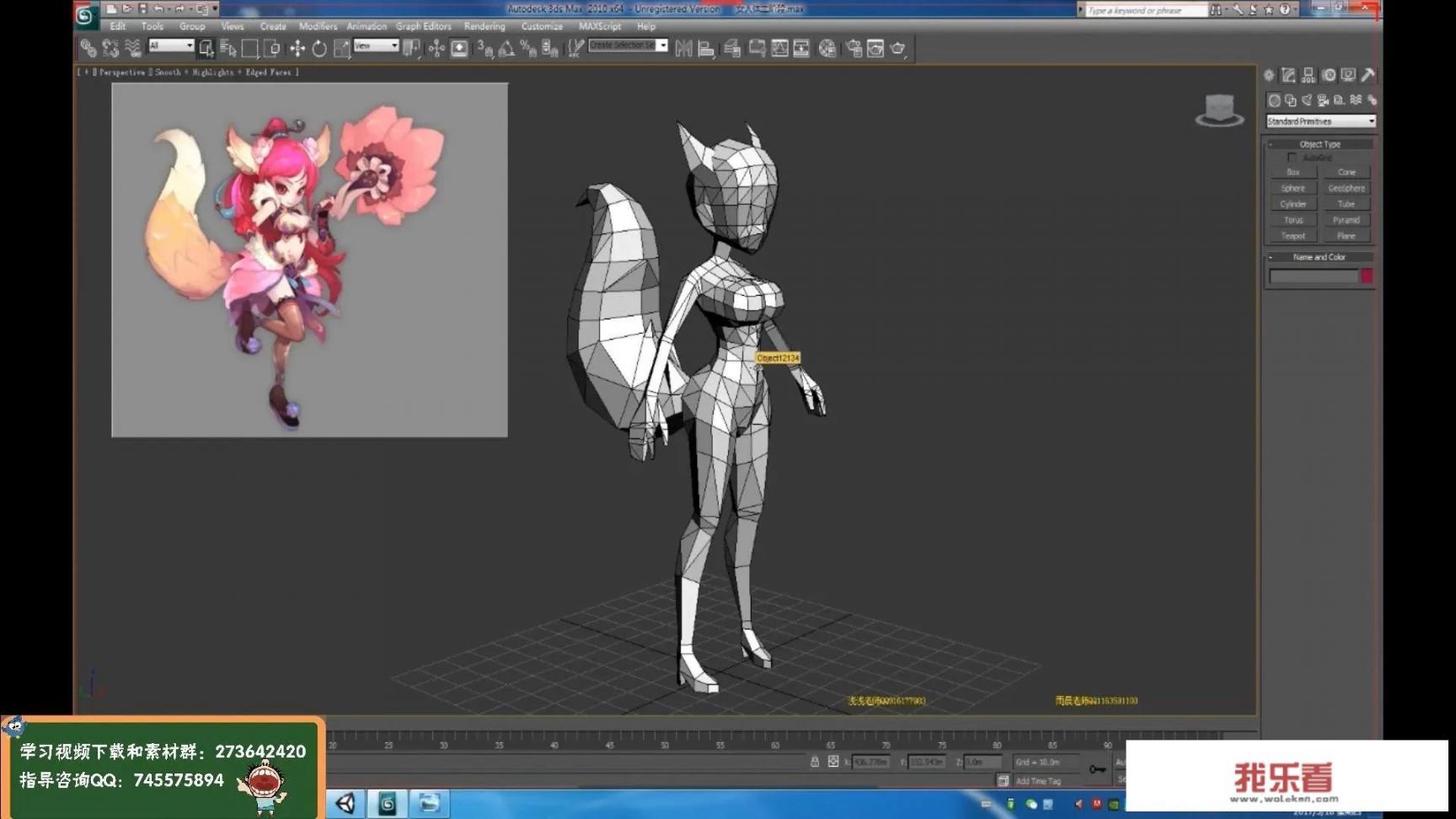Select the Cameras category icon
The width and height of the screenshot is (1456, 819).
click(1323, 100)
